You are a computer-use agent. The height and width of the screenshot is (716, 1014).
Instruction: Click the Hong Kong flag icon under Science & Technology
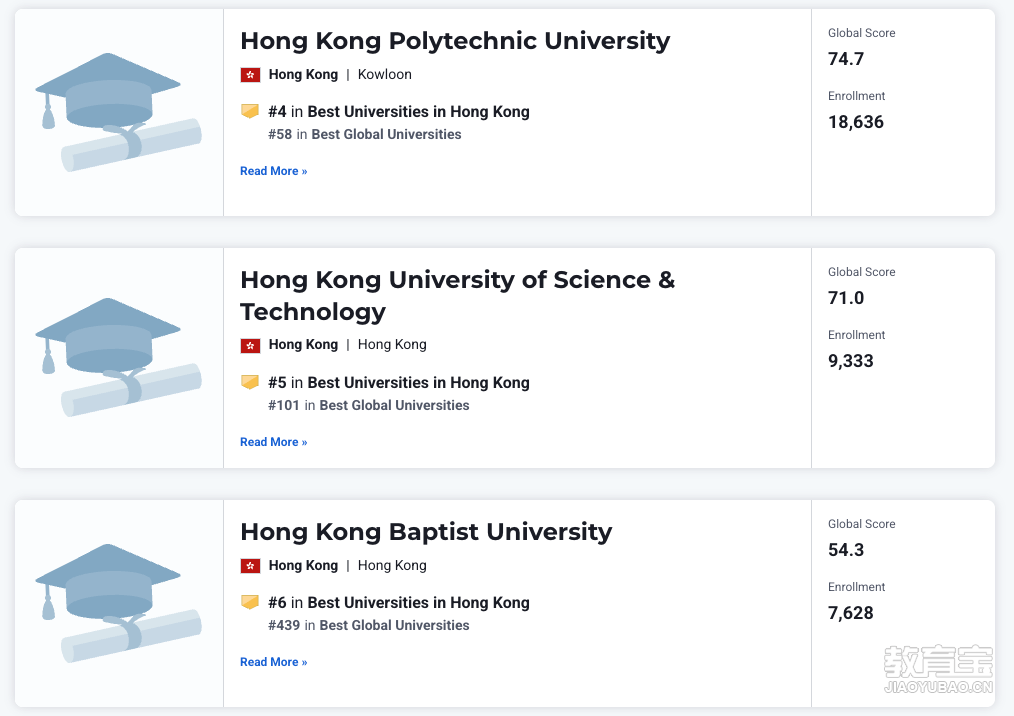pyautogui.click(x=250, y=345)
